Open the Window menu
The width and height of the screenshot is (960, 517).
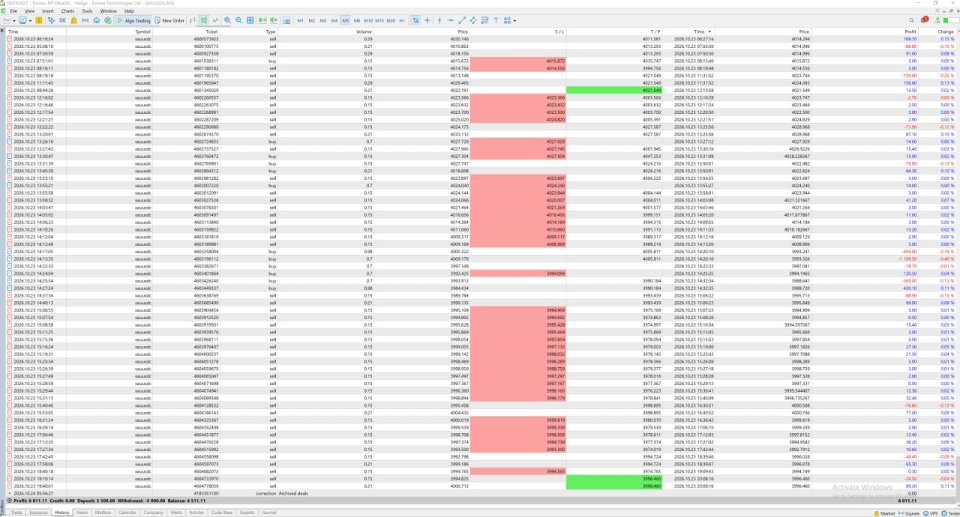[x=108, y=11]
